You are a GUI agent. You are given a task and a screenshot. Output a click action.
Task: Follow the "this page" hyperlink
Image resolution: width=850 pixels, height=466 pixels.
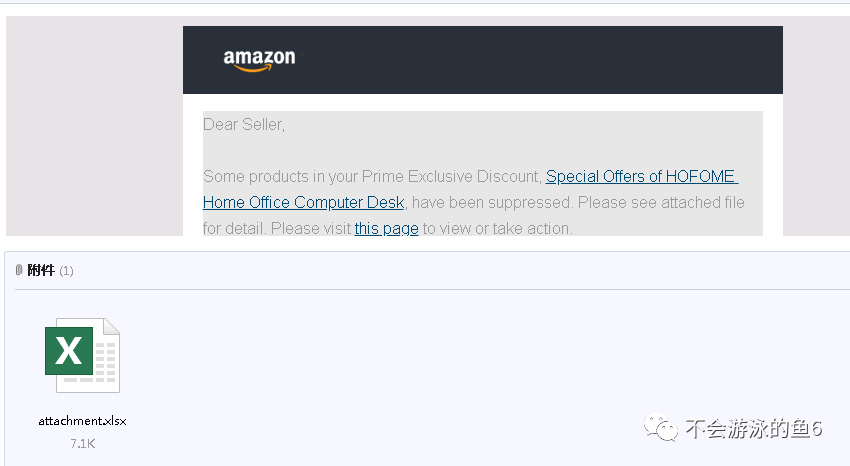(386, 228)
